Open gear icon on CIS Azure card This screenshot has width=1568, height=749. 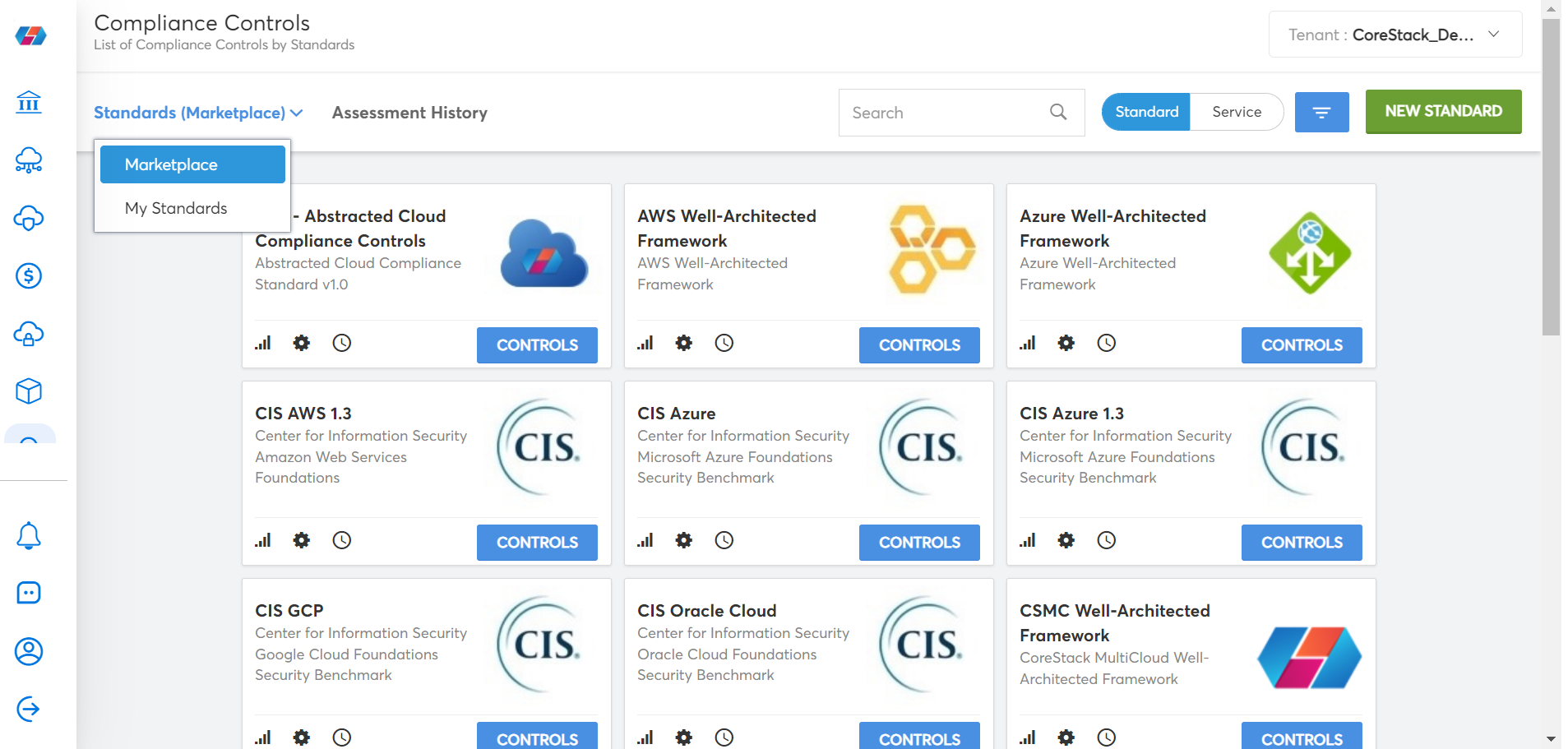pyautogui.click(x=684, y=540)
